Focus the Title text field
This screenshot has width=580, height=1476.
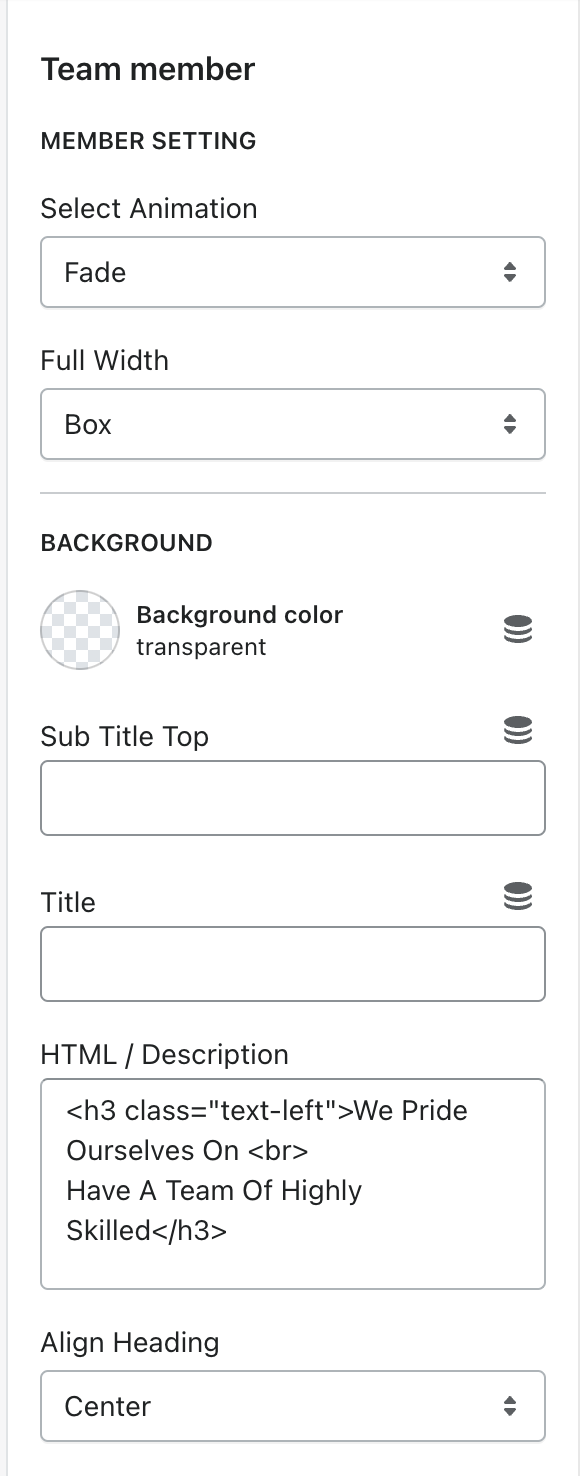(x=293, y=964)
